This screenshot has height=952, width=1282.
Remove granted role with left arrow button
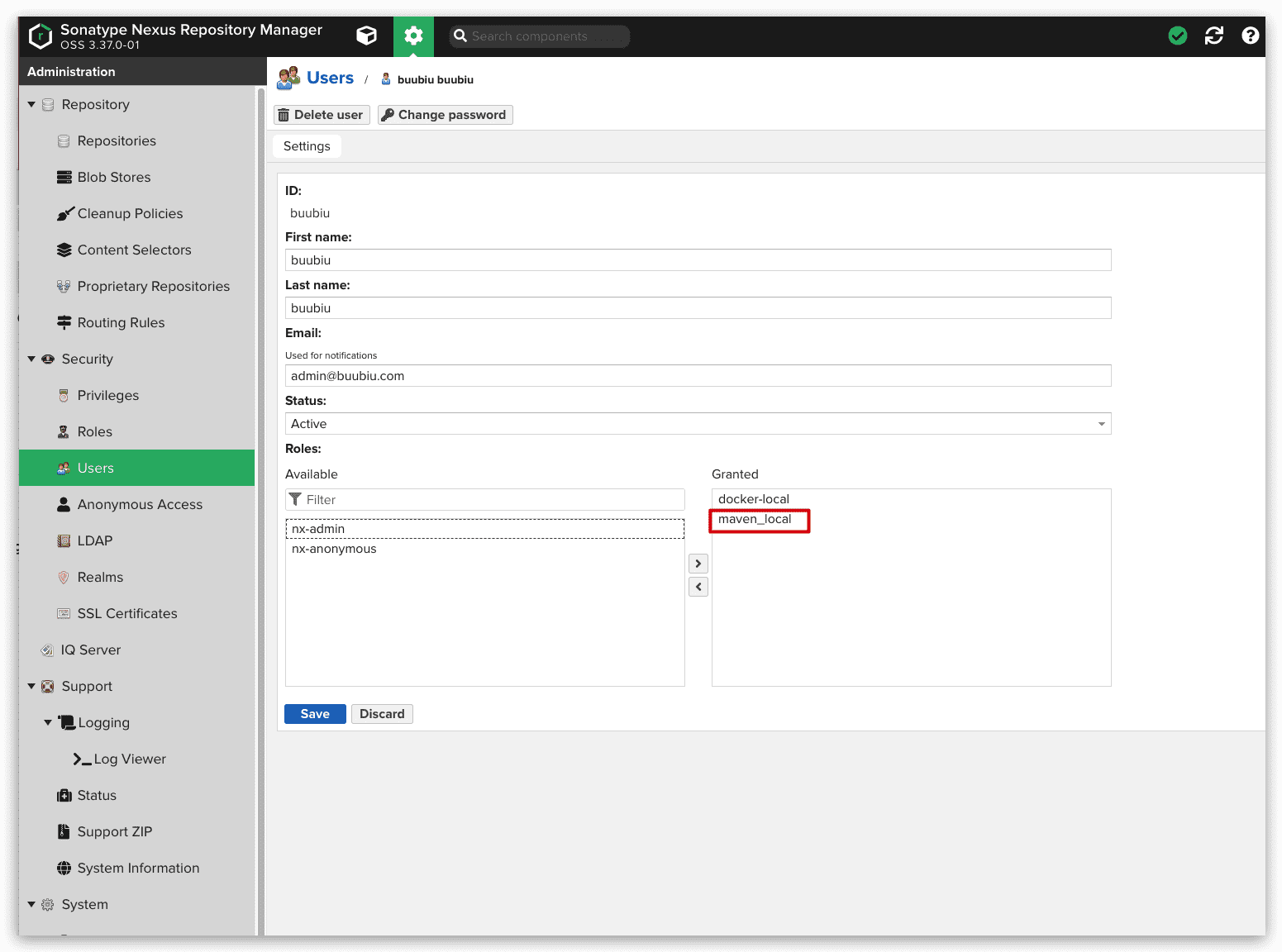point(698,587)
